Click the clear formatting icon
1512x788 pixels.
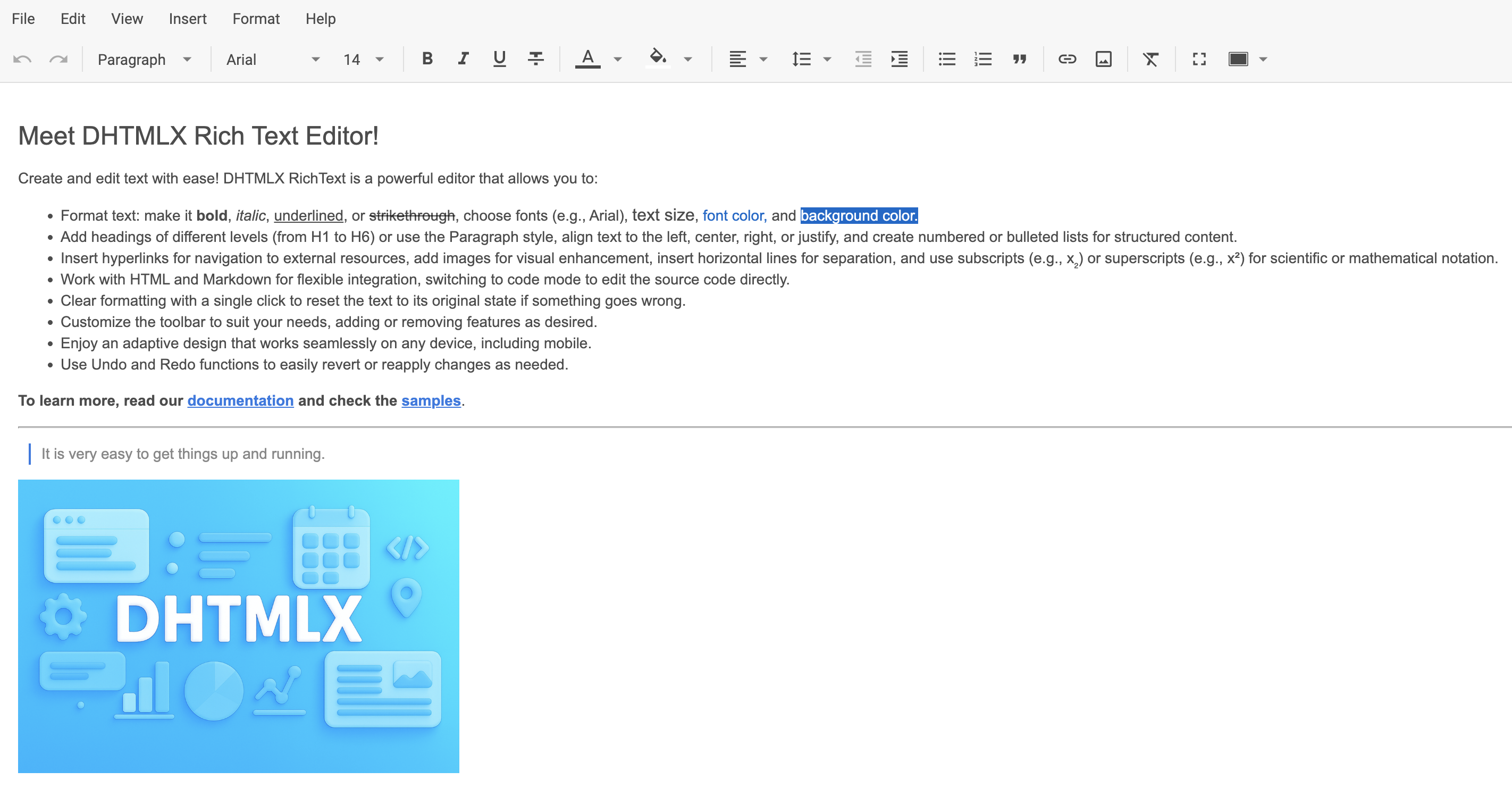click(1151, 60)
